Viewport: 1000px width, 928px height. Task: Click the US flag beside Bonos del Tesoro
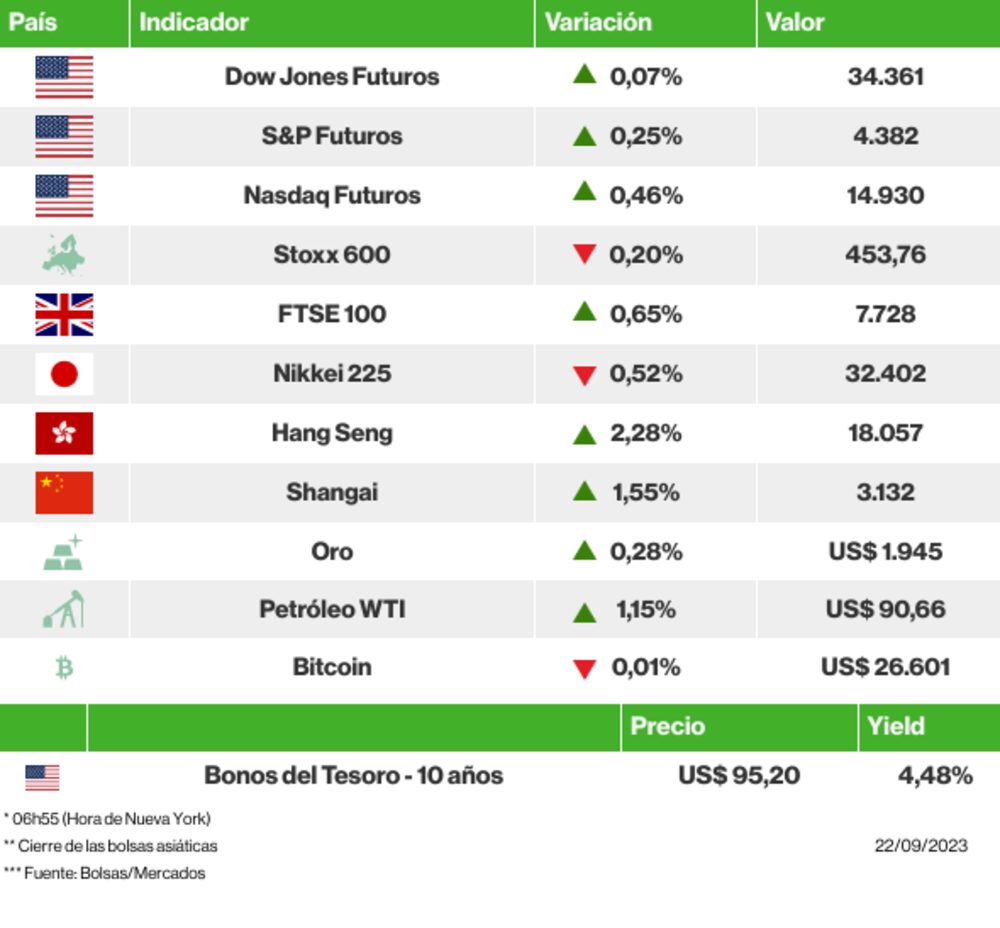pos(42,777)
